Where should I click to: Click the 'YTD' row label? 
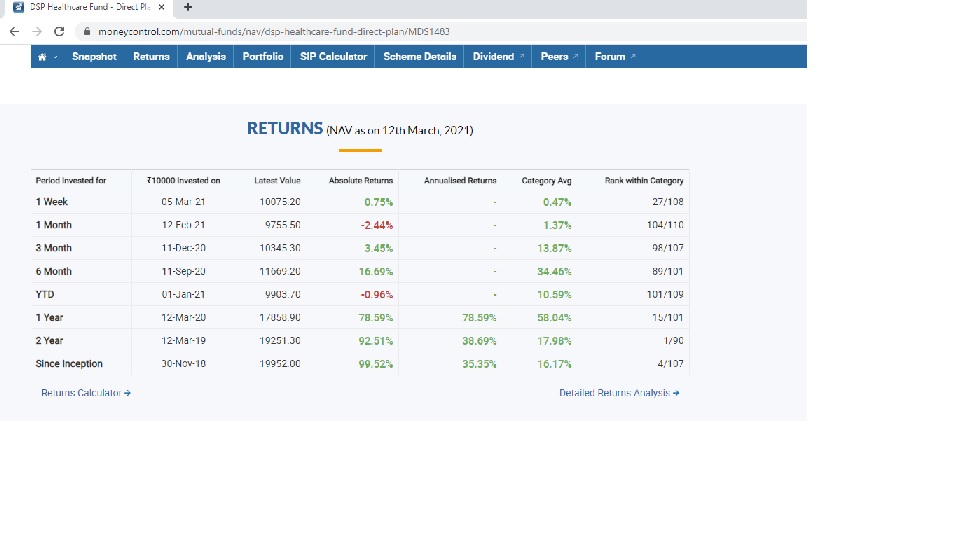pyautogui.click(x=45, y=295)
